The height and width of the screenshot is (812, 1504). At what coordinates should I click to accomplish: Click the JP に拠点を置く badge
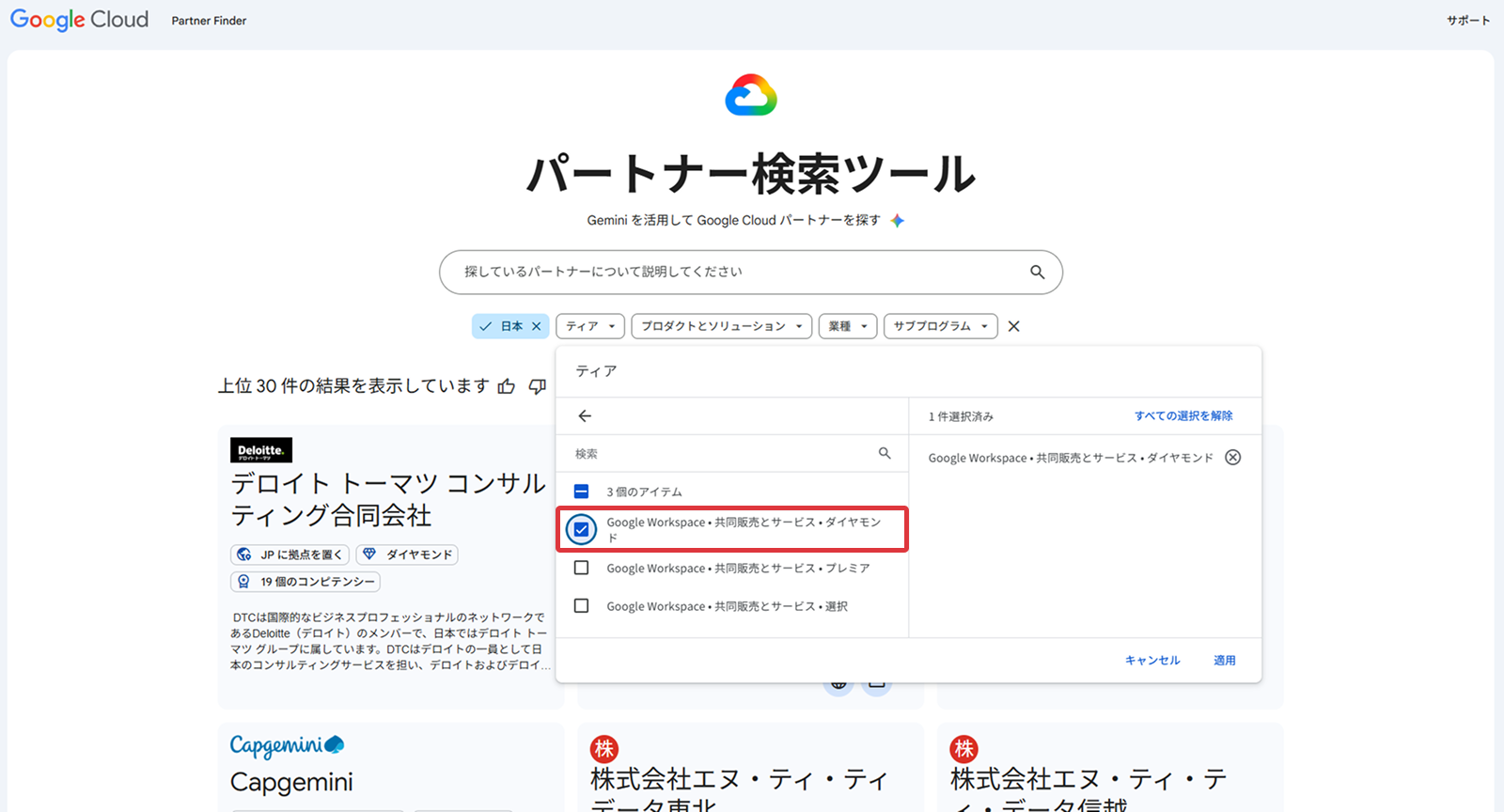(290, 554)
